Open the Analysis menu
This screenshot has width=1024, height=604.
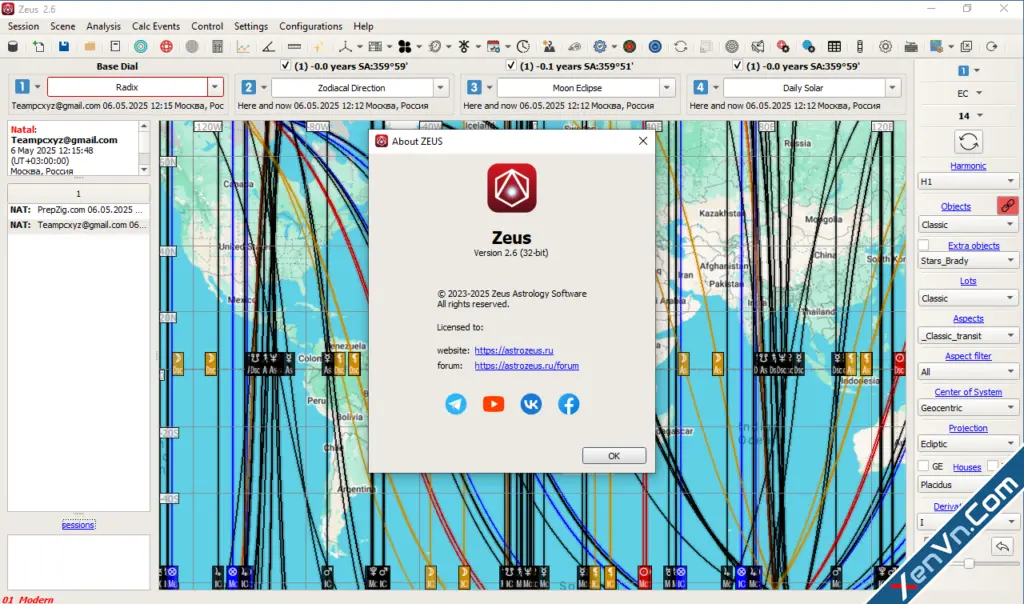point(103,26)
